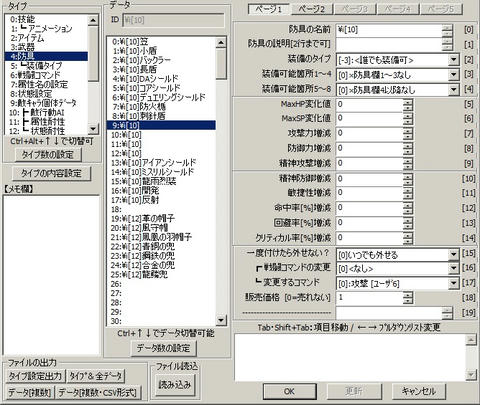Click the 読み込み file load button
This screenshot has width=480, height=405.
[x=175, y=384]
